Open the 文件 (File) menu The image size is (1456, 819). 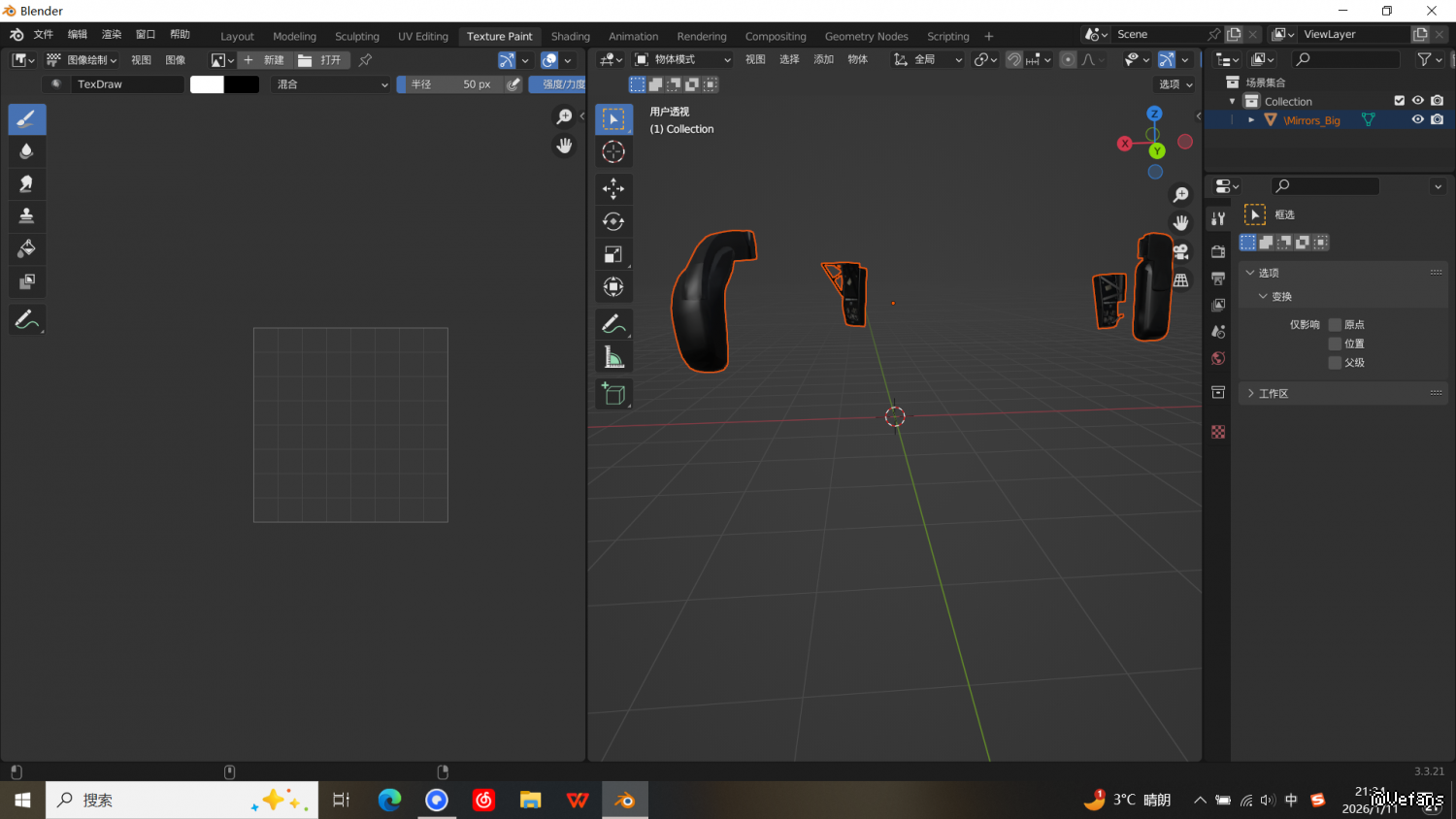(x=44, y=34)
